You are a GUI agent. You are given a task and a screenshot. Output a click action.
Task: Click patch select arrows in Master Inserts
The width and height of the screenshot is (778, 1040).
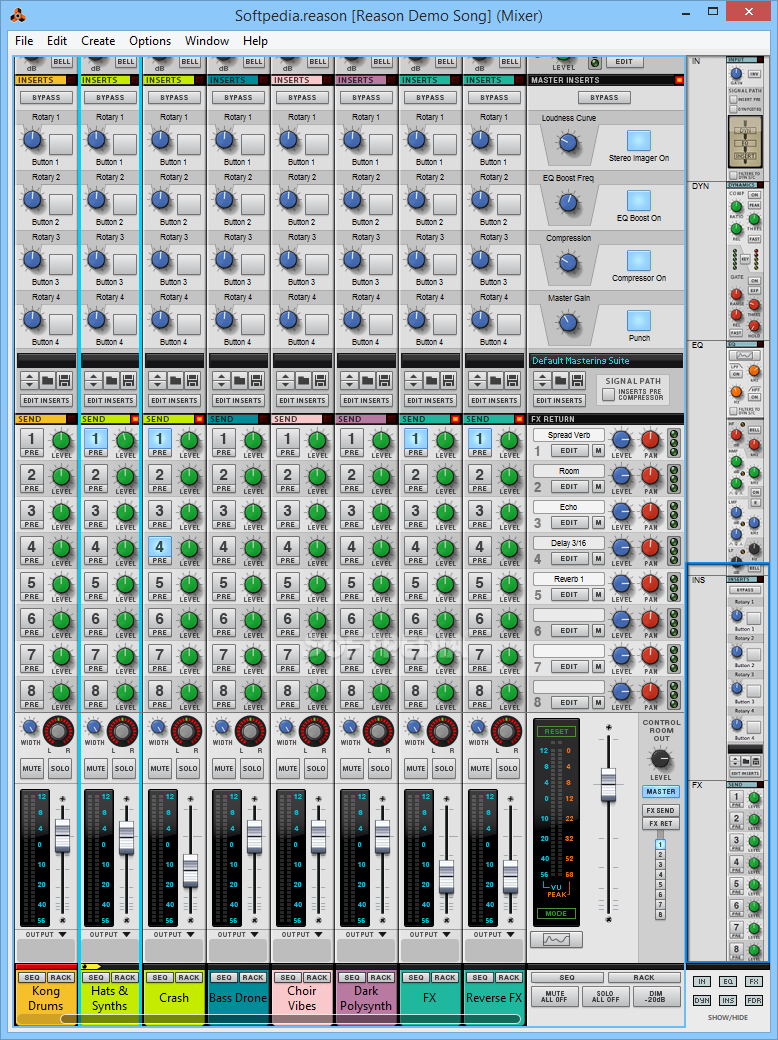coord(542,381)
